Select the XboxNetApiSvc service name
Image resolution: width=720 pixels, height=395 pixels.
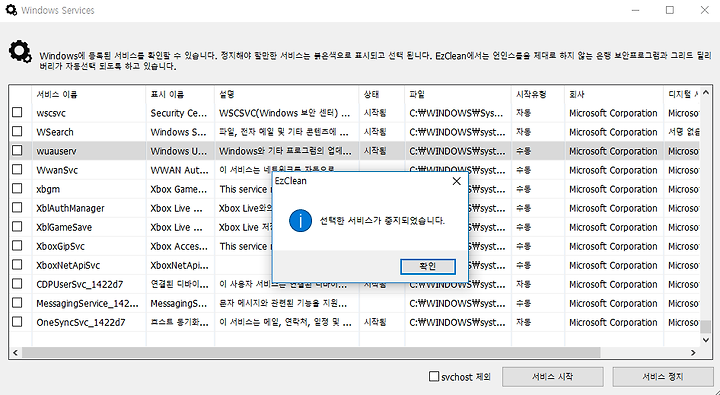pyautogui.click(x=68, y=265)
